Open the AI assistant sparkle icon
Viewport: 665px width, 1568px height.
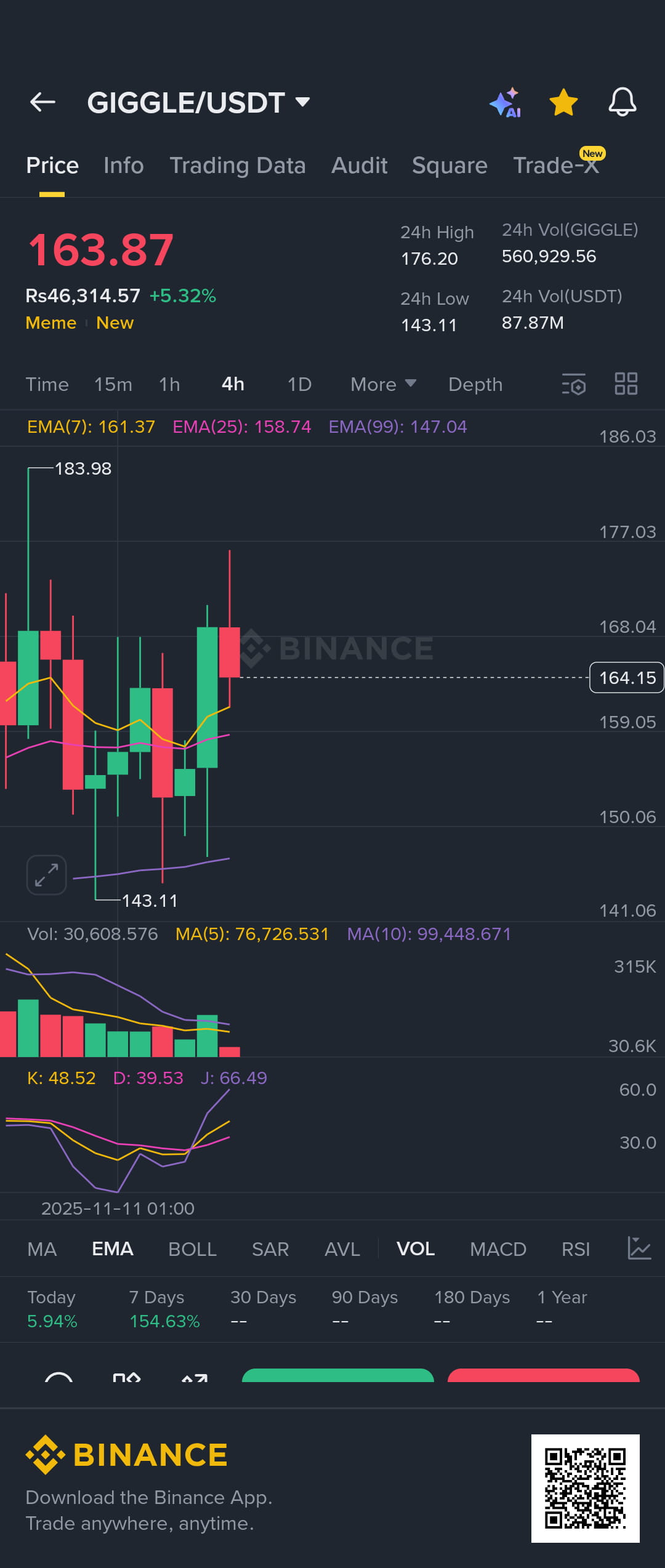click(x=506, y=102)
